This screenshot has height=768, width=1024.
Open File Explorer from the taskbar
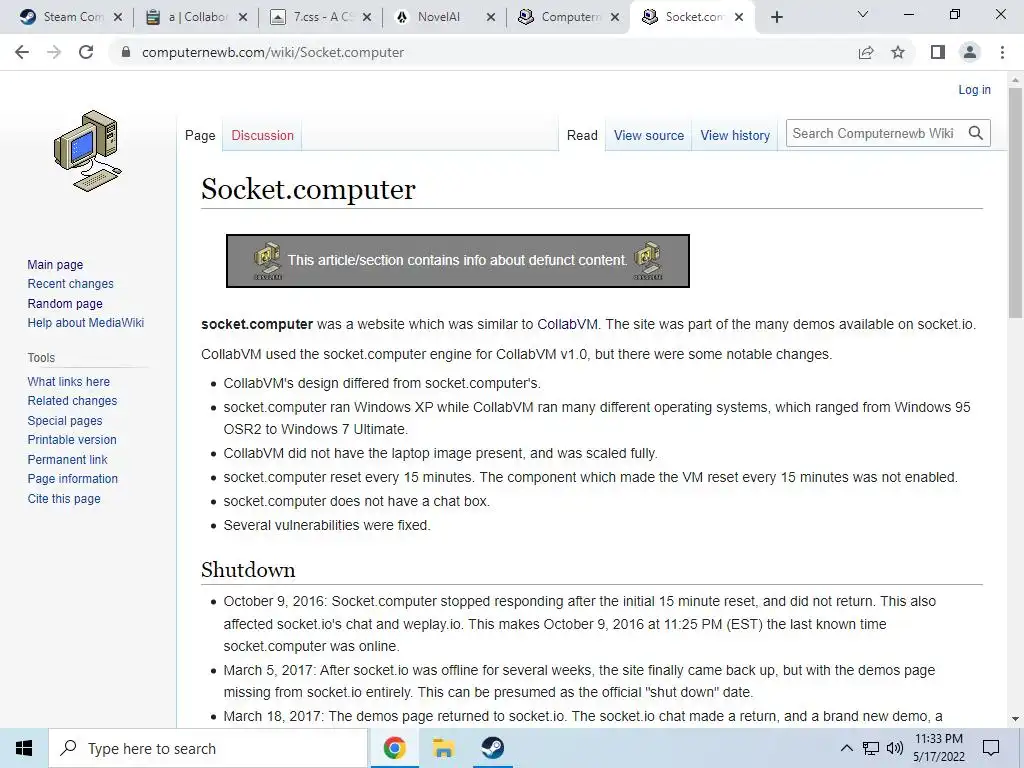443,748
